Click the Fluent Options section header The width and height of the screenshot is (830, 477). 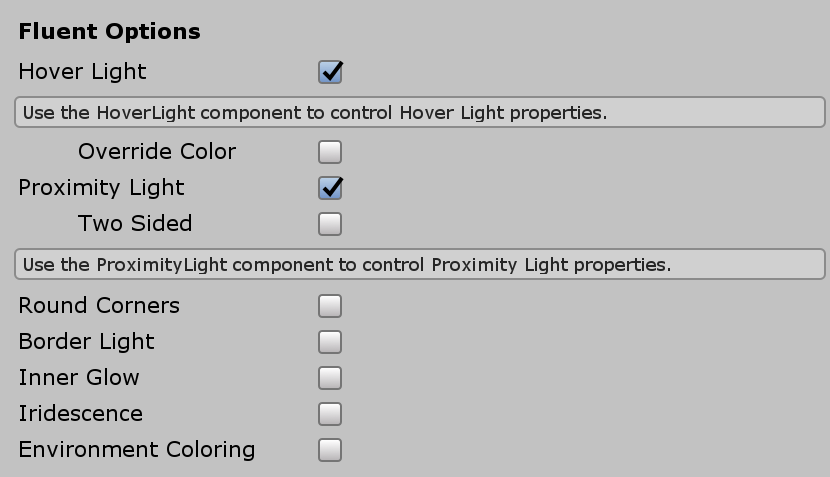coord(109,32)
